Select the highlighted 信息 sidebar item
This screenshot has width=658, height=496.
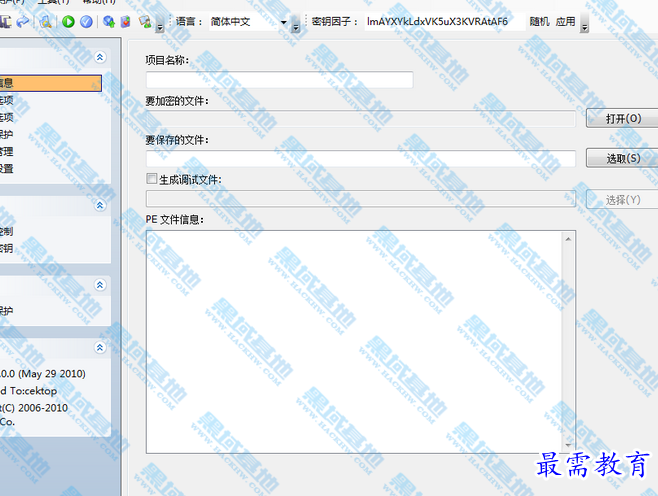[x=50, y=83]
